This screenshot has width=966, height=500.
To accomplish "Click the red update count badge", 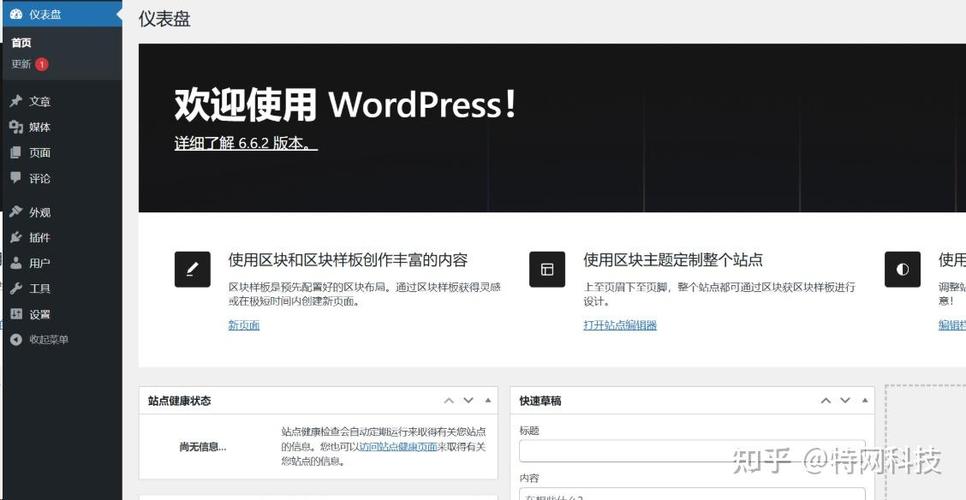I will coord(41,64).
